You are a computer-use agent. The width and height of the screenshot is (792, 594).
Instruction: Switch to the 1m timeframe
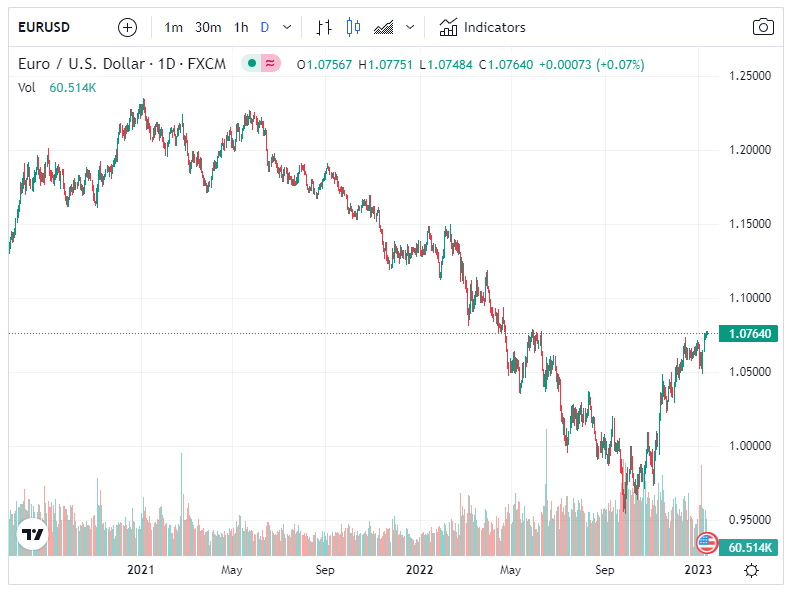point(174,27)
